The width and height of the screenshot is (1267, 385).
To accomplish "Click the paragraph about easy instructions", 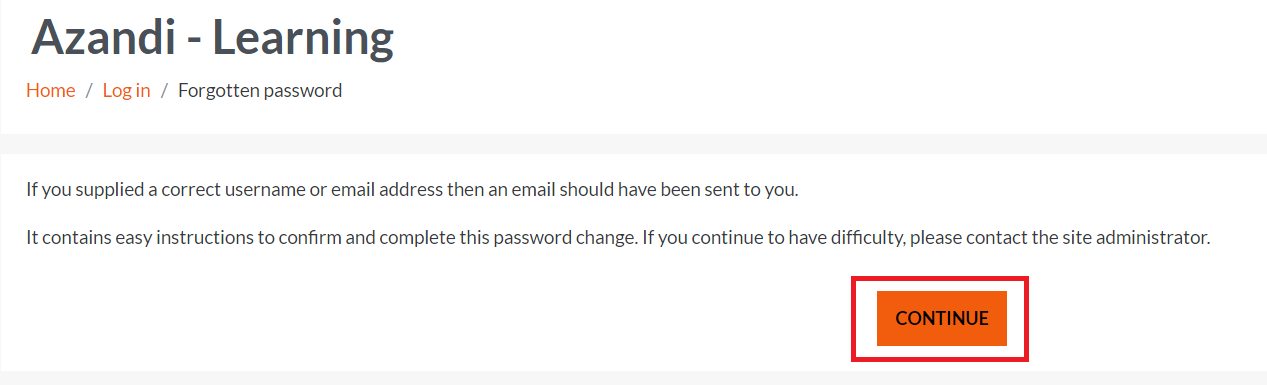I will [618, 239].
